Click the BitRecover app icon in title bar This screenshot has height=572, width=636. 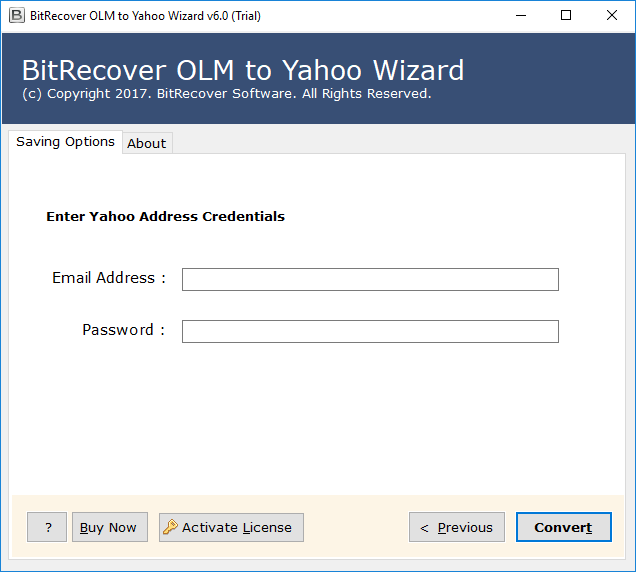(16, 16)
